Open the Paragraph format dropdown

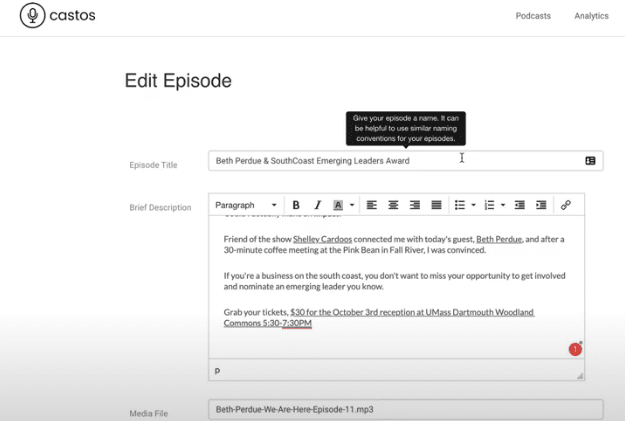(x=246, y=205)
